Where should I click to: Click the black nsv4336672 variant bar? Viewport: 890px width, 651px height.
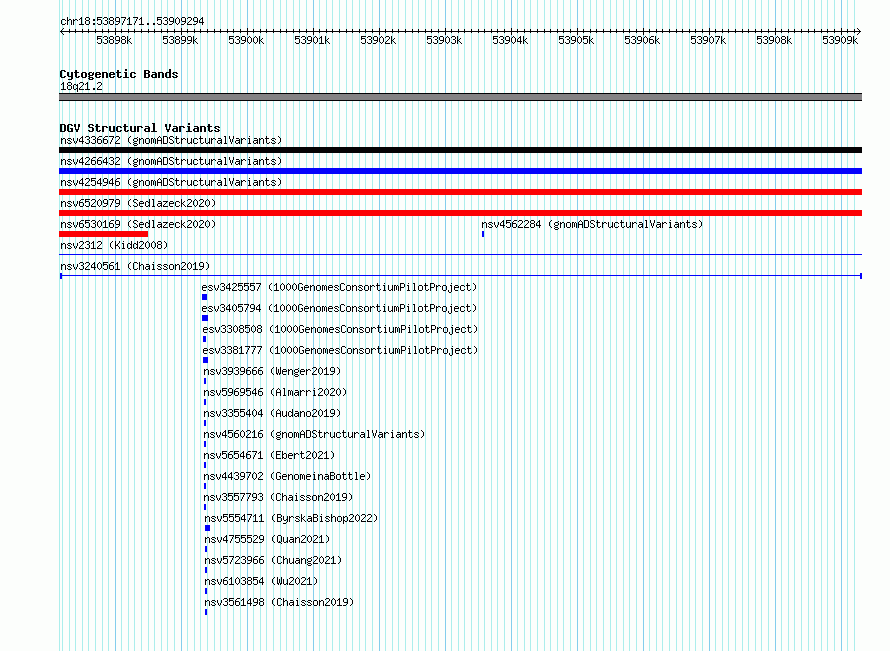[x=460, y=150]
